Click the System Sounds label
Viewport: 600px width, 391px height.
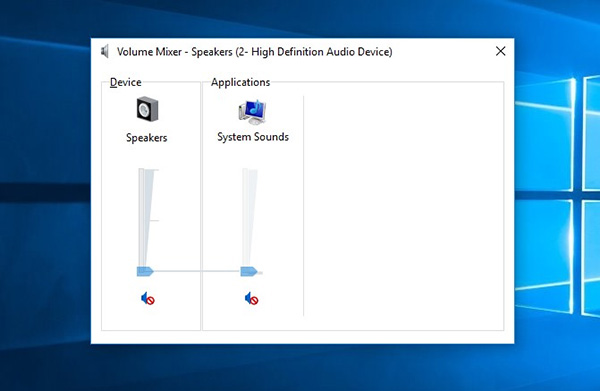pos(253,137)
